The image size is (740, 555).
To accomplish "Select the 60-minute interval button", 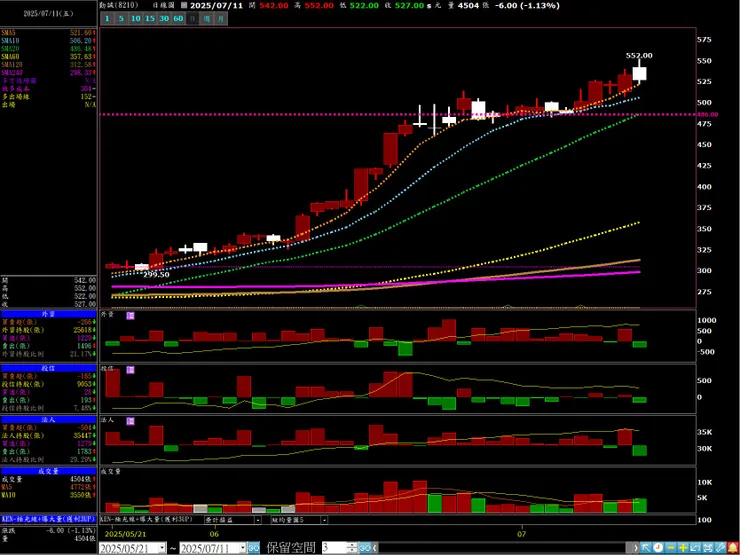I will [178, 18].
